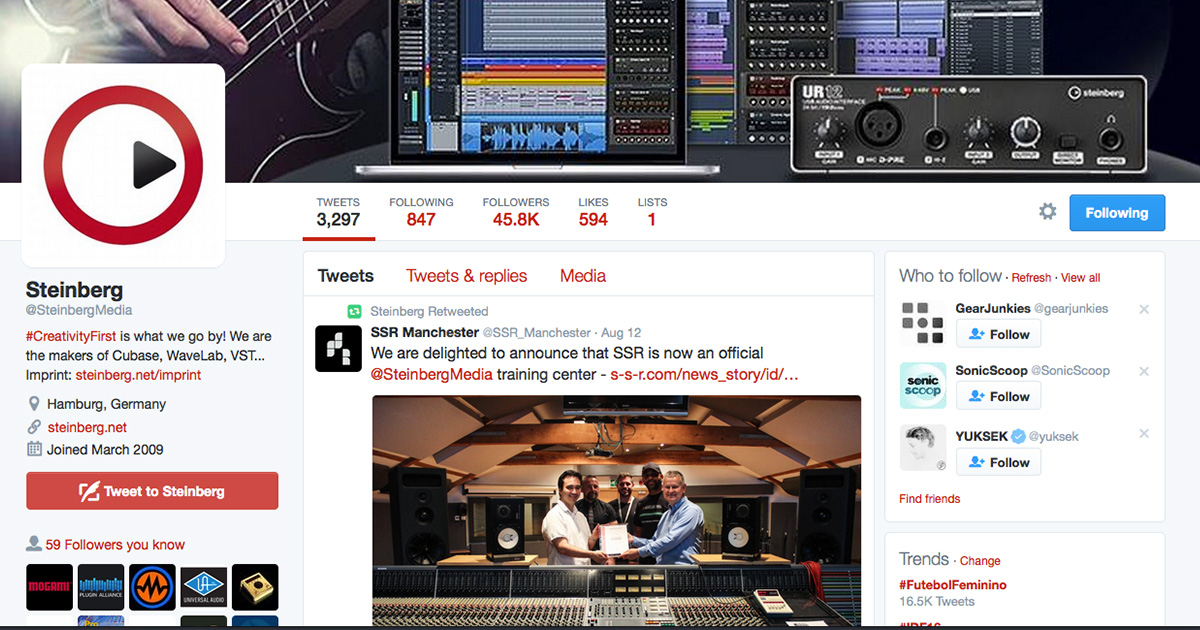Refresh the Who to follow suggestions
Viewport: 1200px width, 630px height.
point(1031,278)
